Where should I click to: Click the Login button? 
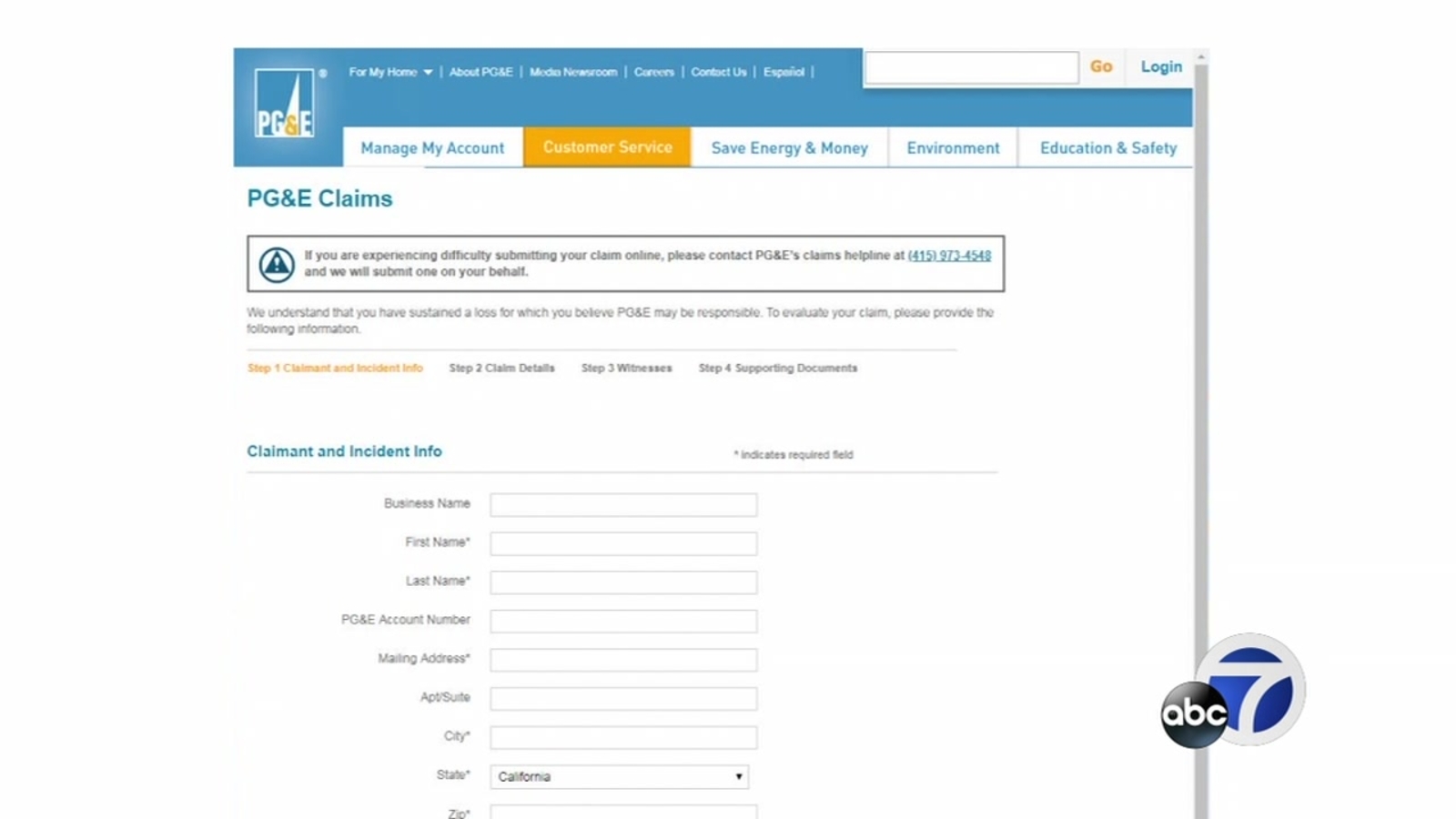pos(1161,66)
